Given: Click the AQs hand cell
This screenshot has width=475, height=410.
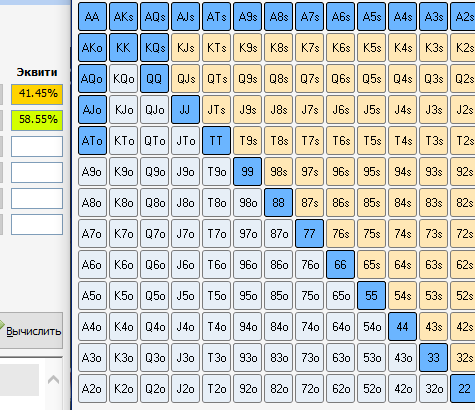Looking at the screenshot, I should 154,16.
